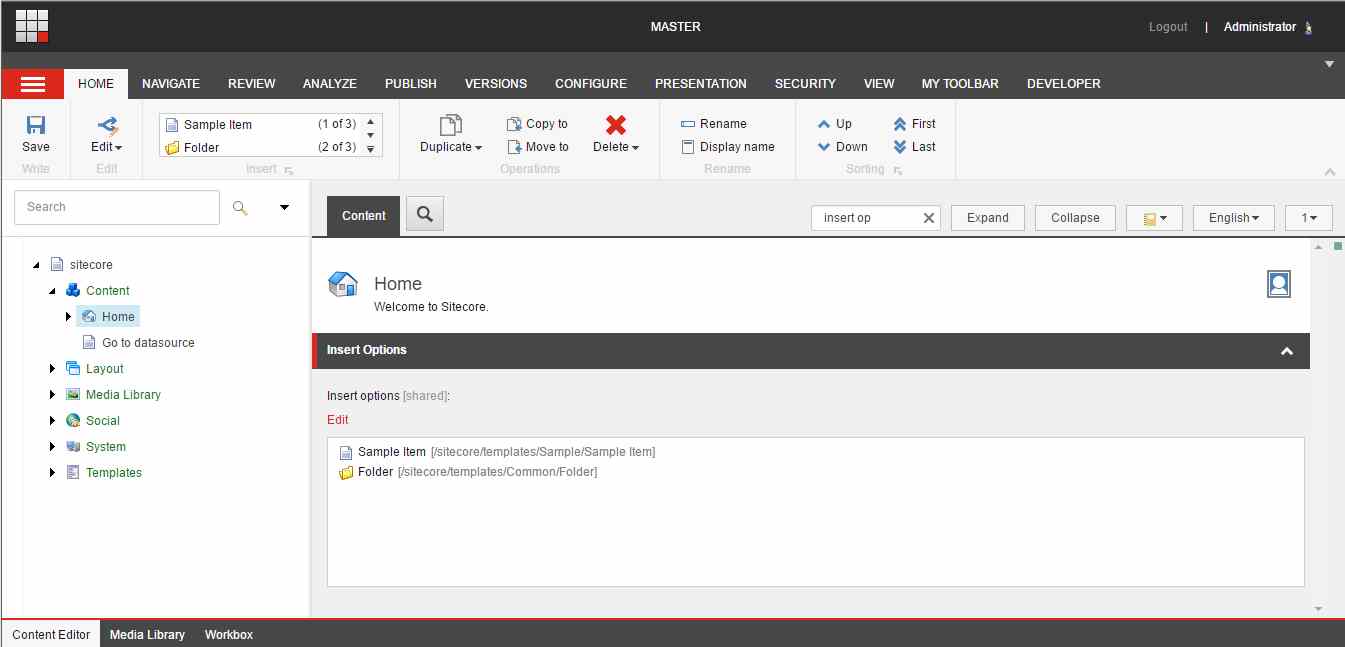Open the yellow icon dropdown next to Collapse

(x=1154, y=218)
